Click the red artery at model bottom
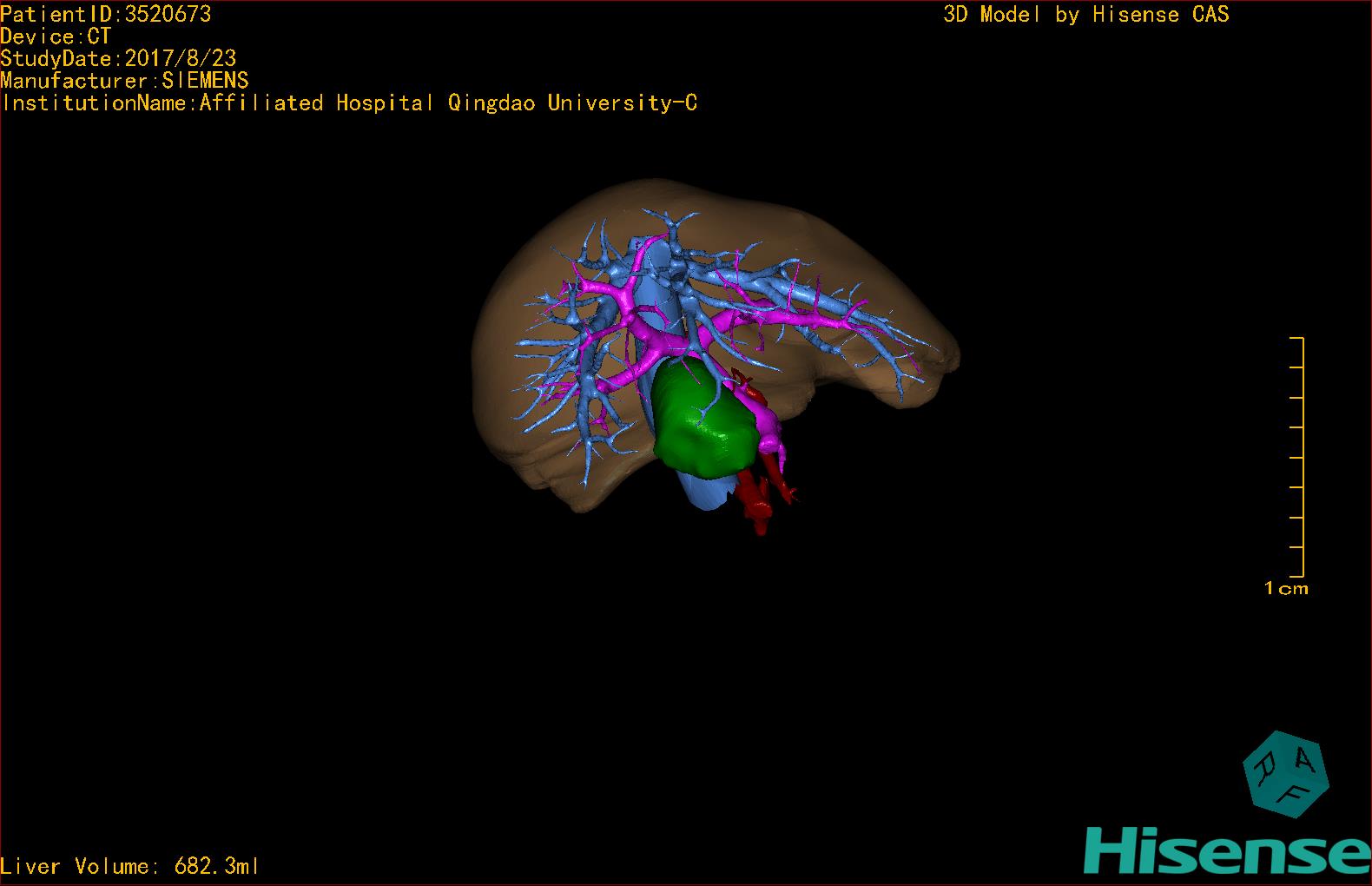The width and height of the screenshot is (1372, 886). (x=757, y=504)
